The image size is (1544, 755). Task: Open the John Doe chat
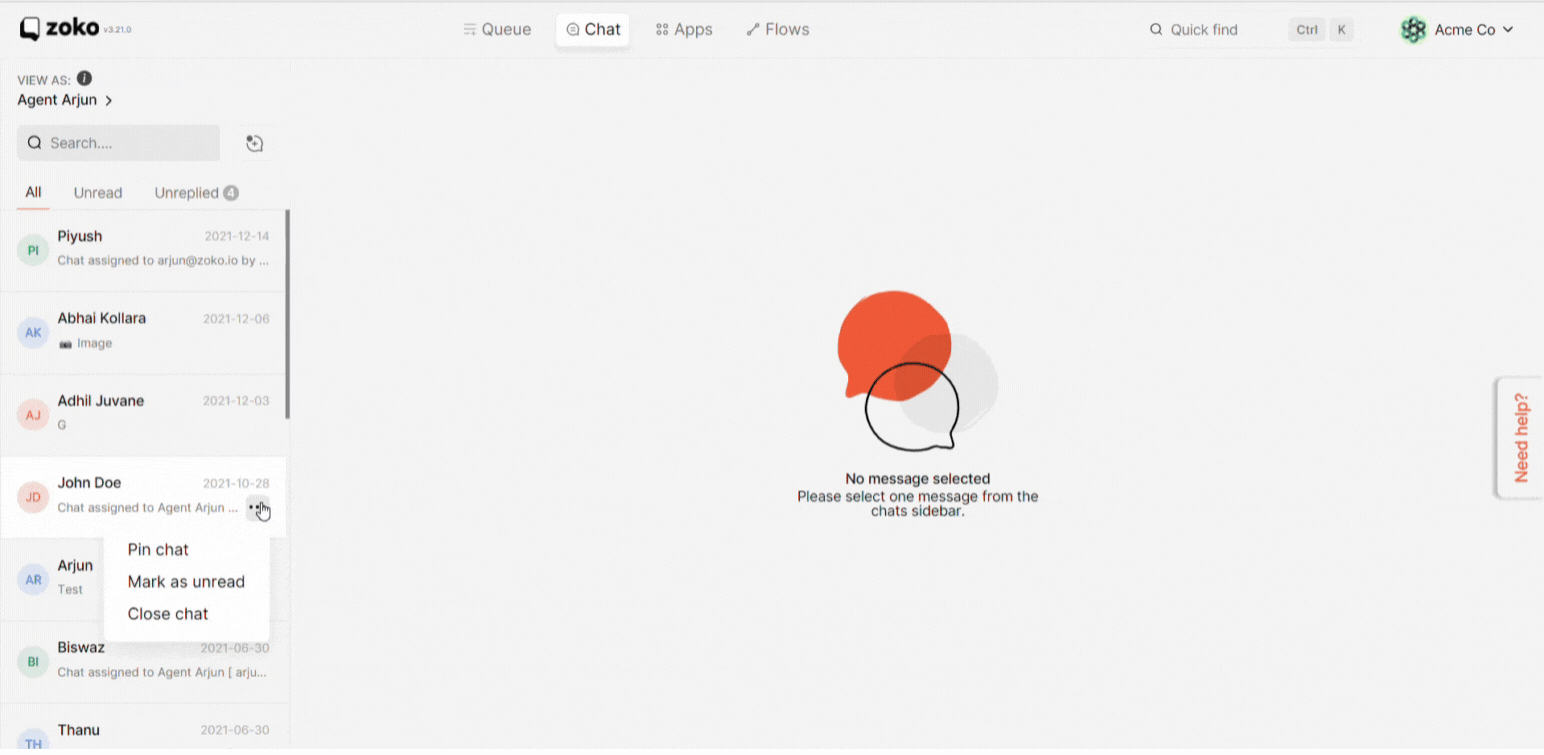(x=143, y=497)
